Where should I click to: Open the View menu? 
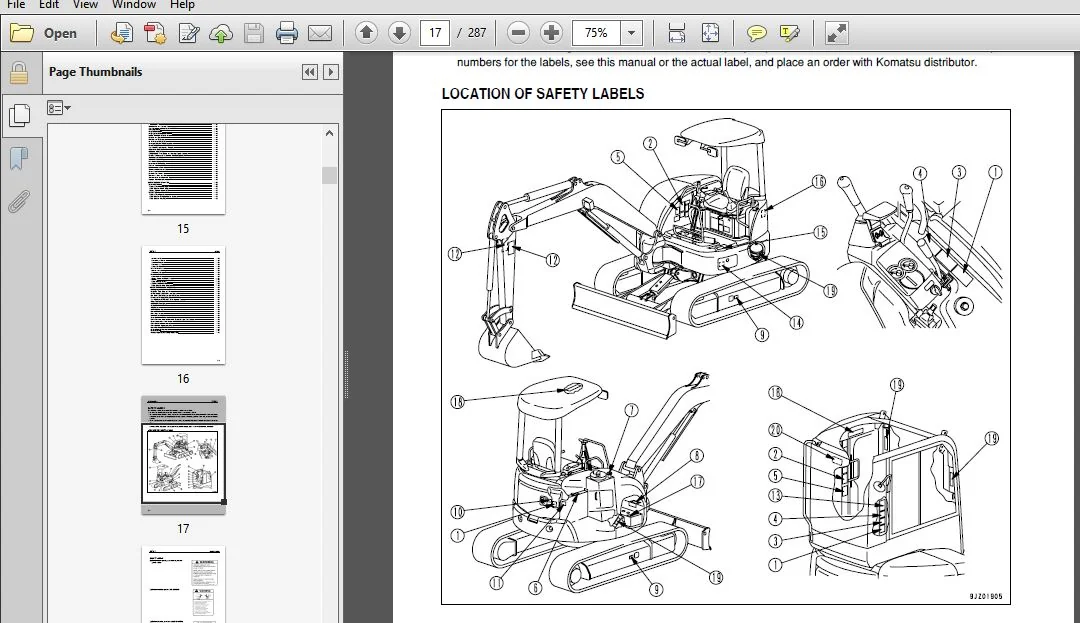[85, 5]
